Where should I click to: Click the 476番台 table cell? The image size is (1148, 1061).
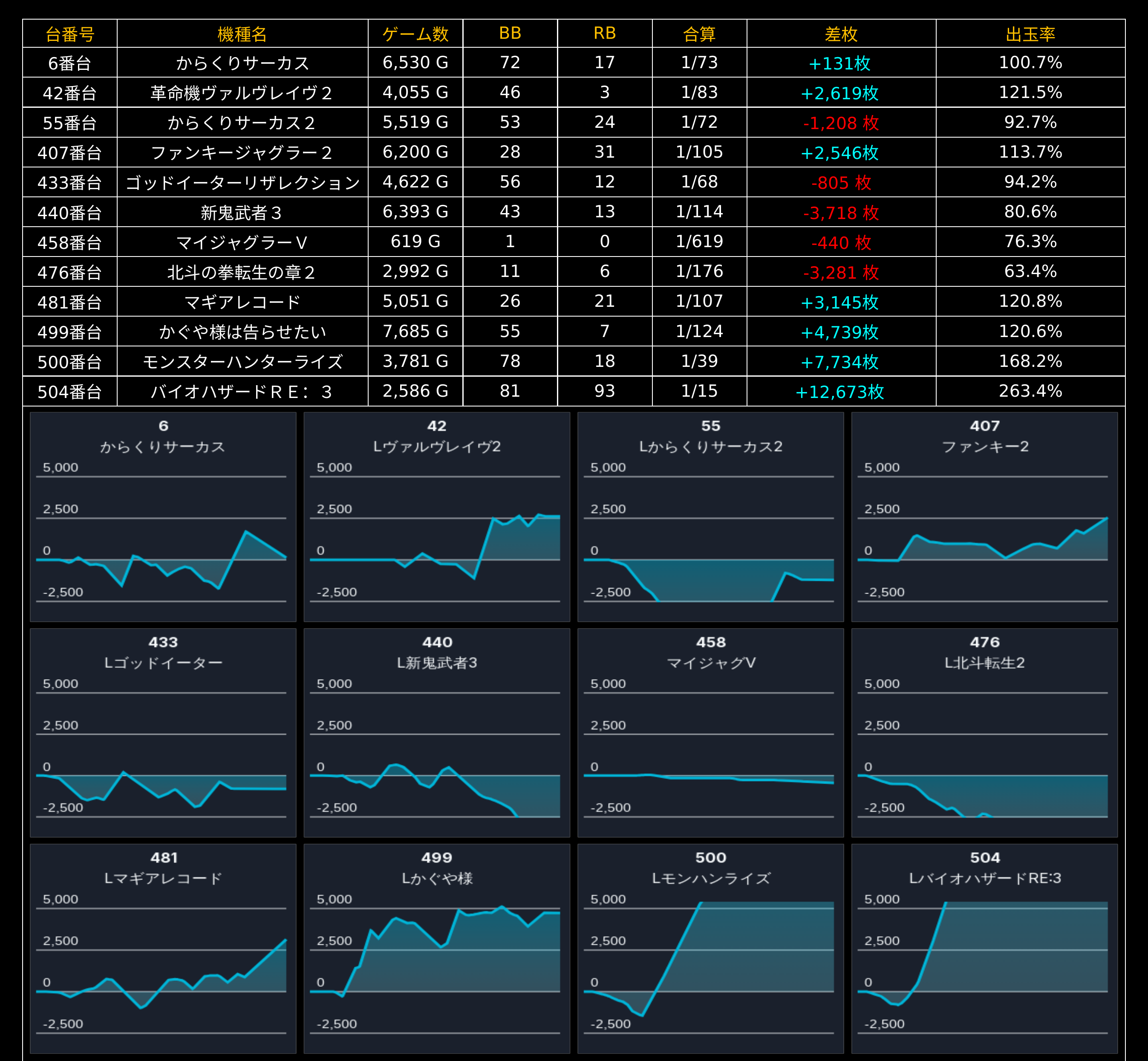pos(69,271)
